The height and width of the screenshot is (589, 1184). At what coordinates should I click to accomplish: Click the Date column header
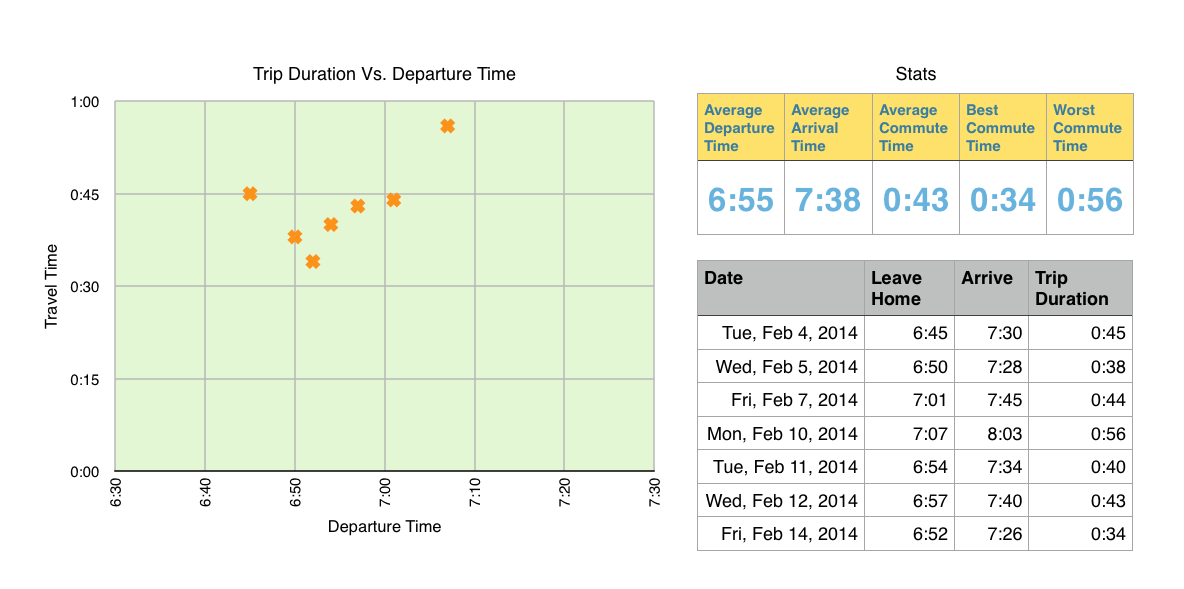coord(780,288)
